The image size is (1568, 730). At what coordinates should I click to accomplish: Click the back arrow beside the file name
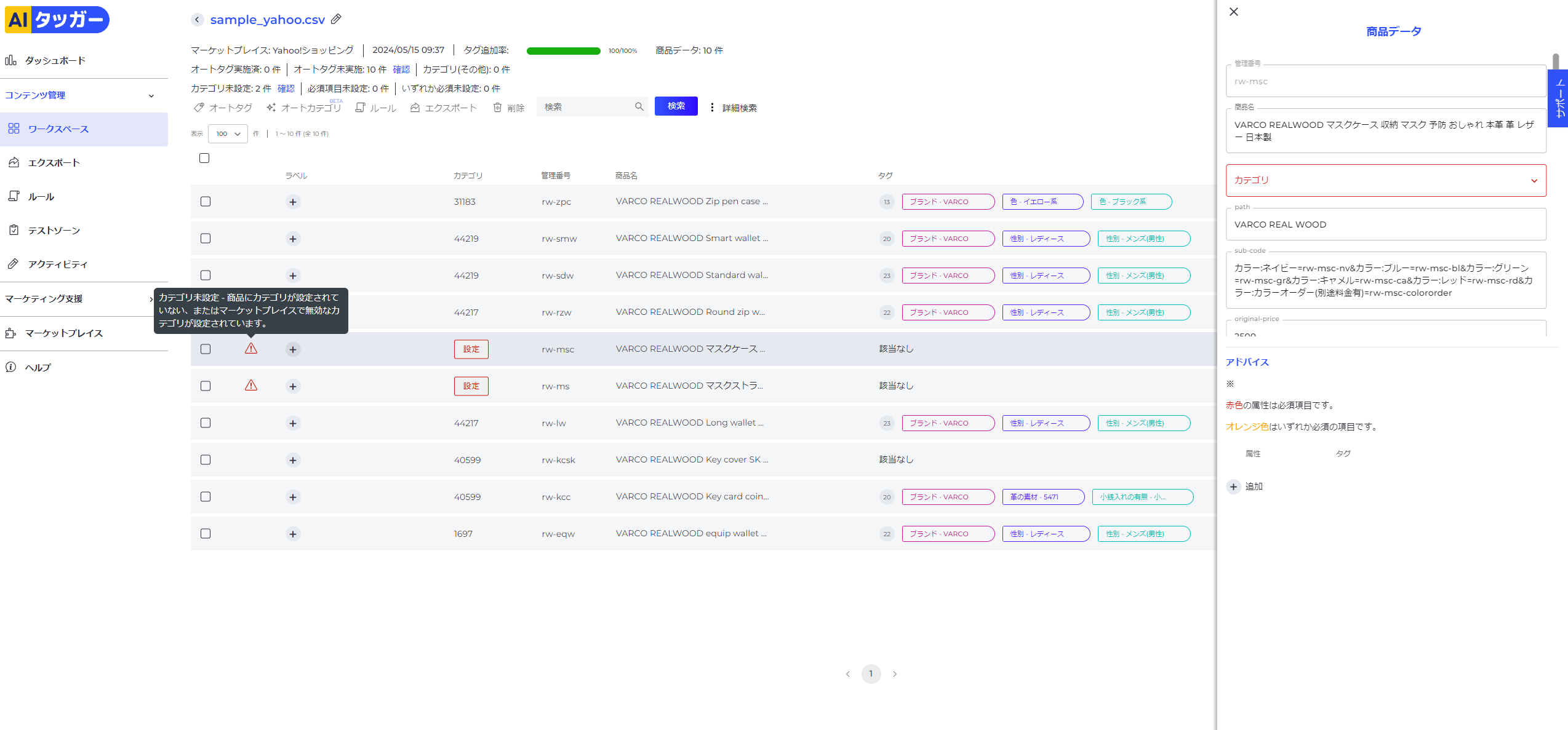click(x=197, y=20)
